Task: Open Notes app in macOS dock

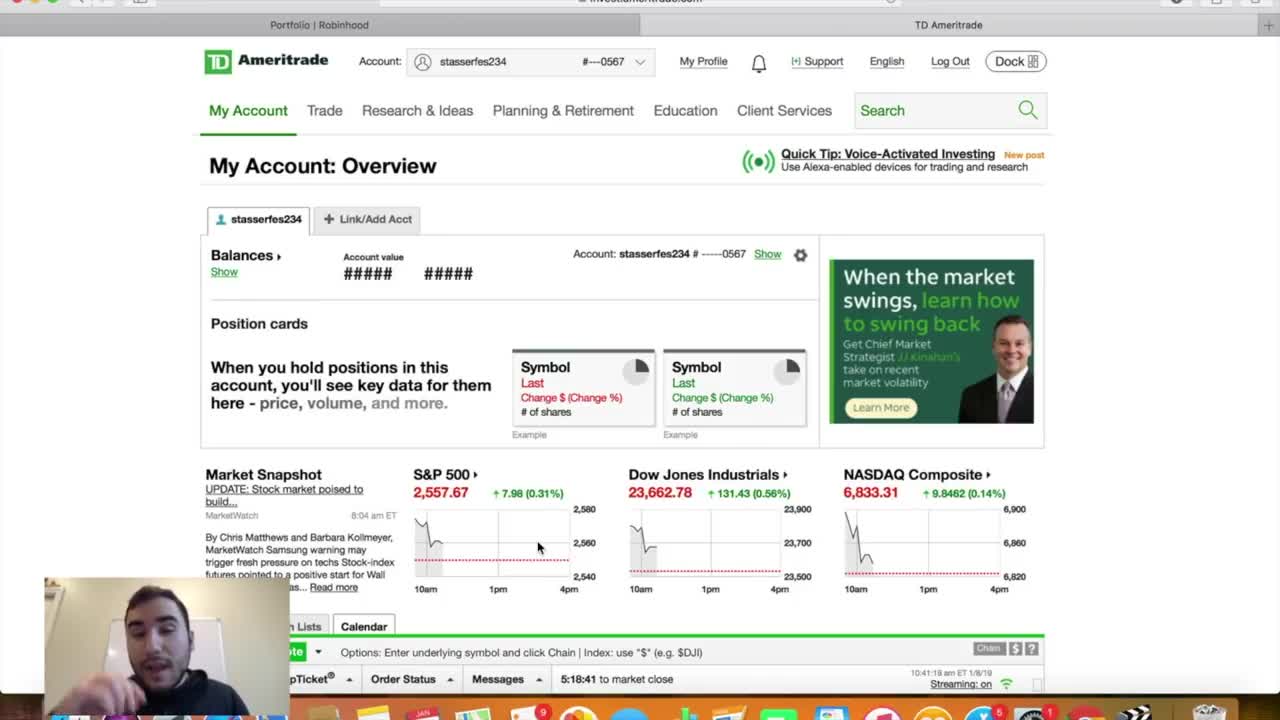Action: point(372,713)
